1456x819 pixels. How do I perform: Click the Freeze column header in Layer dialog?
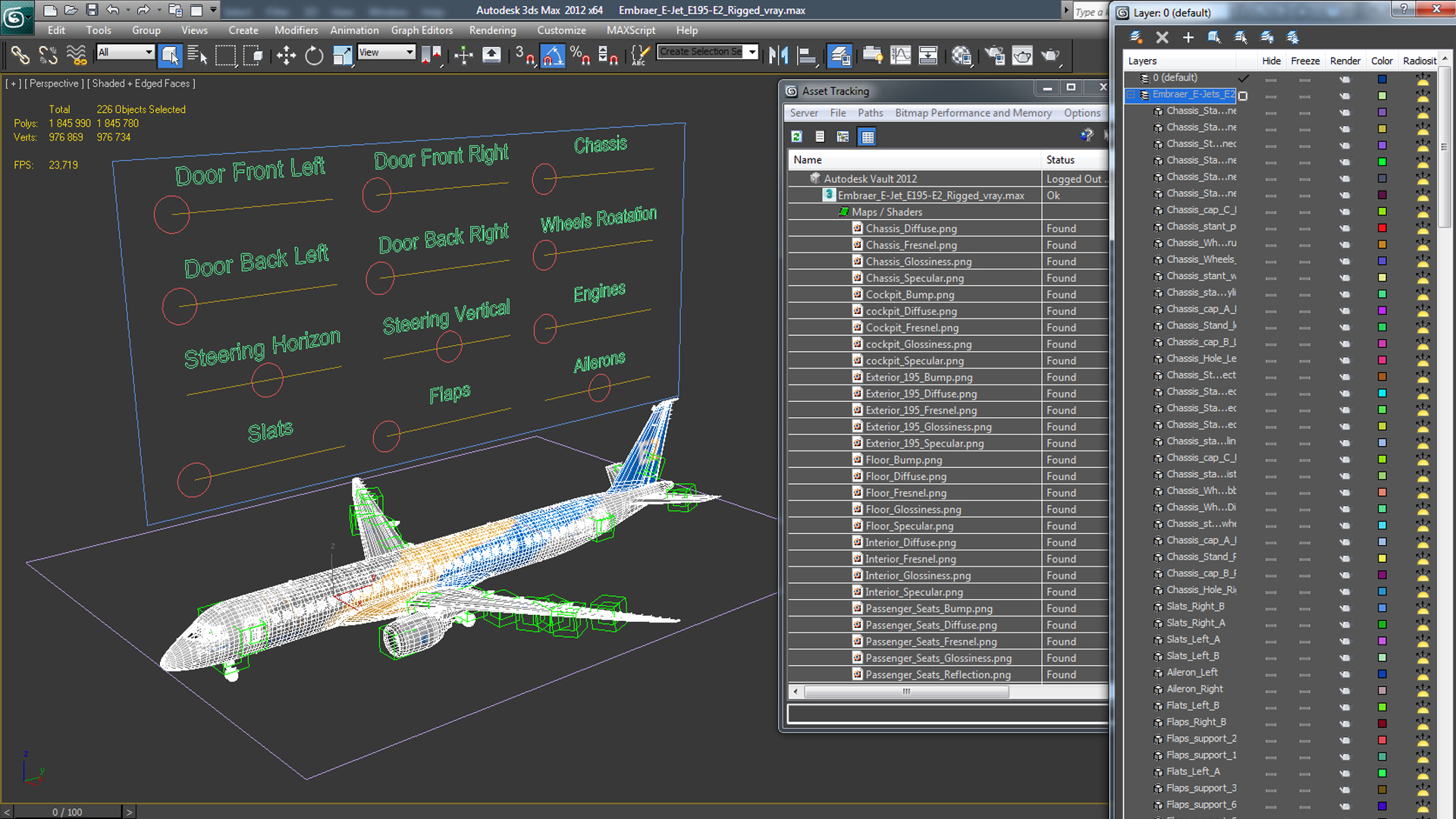pyautogui.click(x=1304, y=61)
